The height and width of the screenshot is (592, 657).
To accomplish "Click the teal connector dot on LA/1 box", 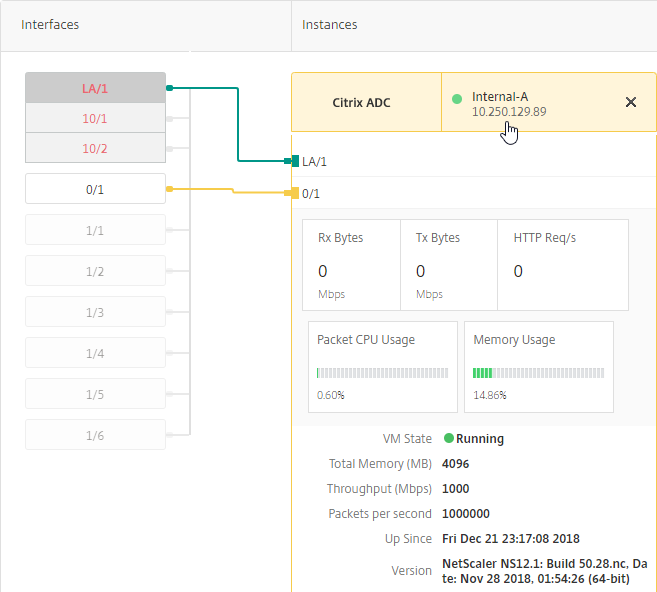I will tap(169, 88).
